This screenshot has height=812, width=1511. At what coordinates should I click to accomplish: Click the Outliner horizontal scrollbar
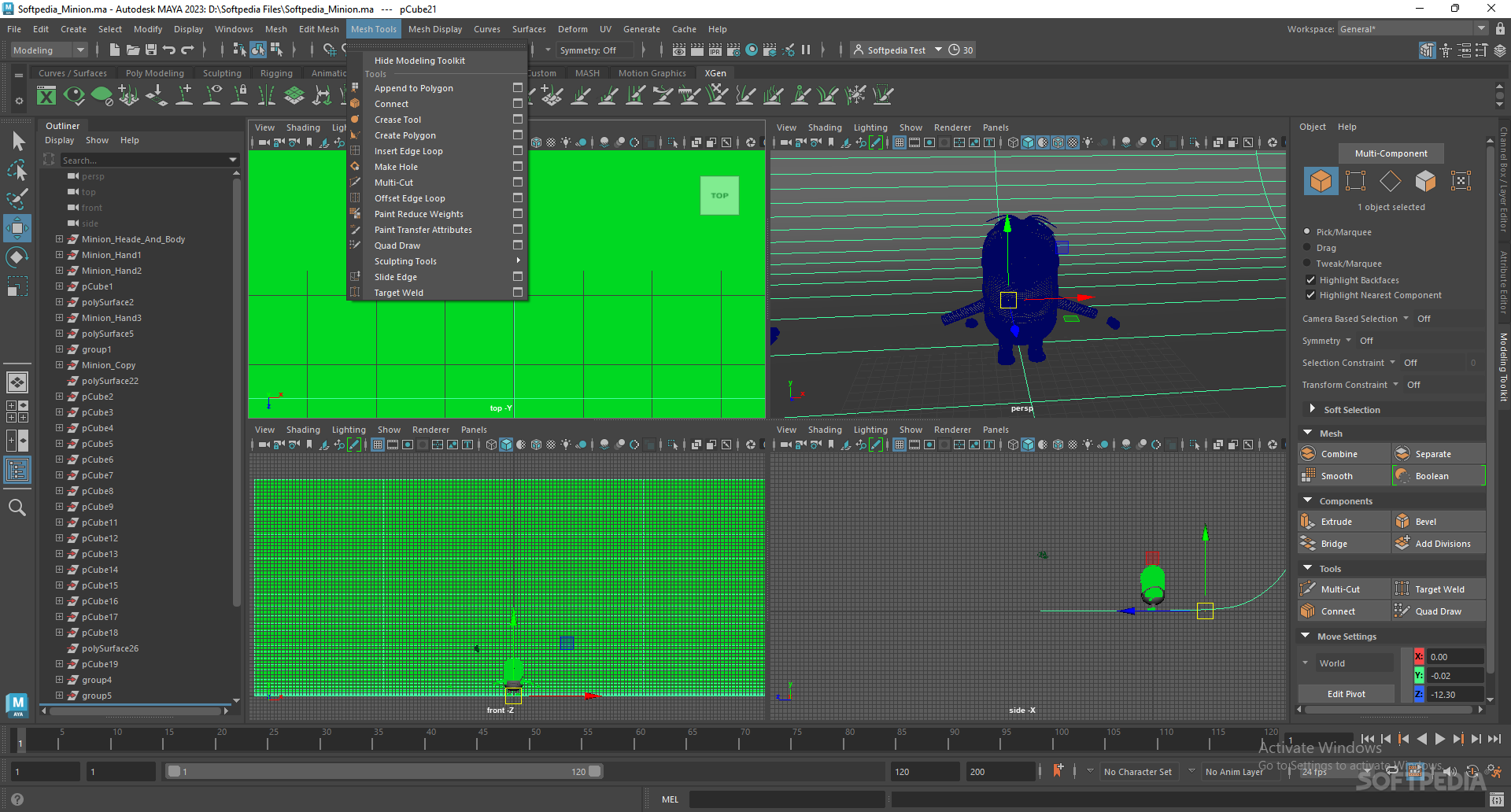pyautogui.click(x=135, y=710)
